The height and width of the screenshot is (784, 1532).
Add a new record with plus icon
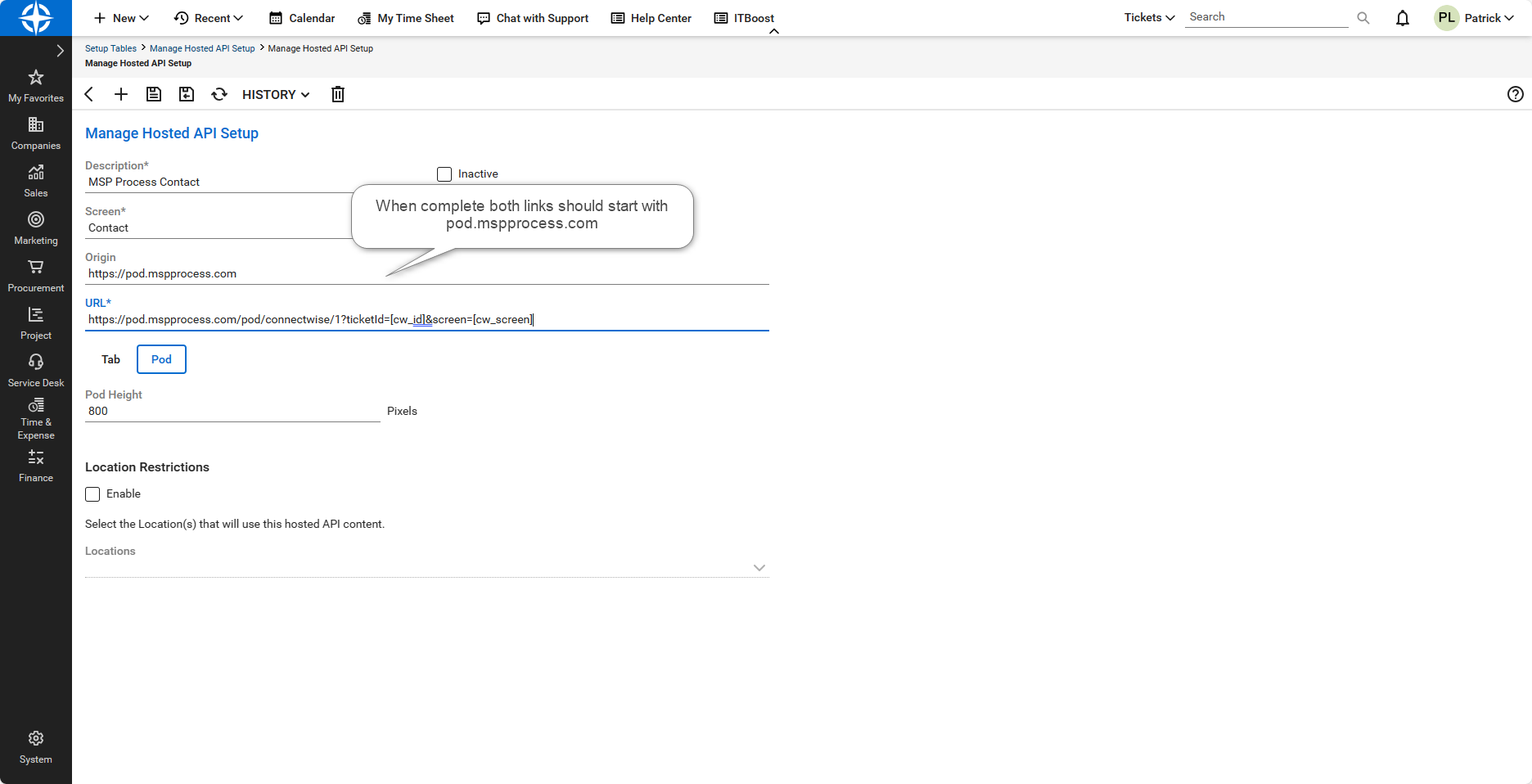point(121,94)
